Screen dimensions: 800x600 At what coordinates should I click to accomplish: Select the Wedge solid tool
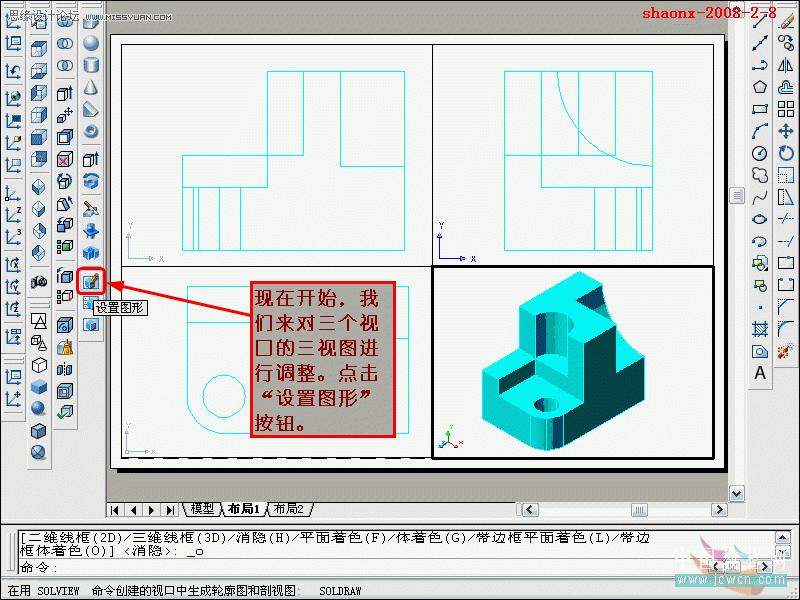[91, 109]
